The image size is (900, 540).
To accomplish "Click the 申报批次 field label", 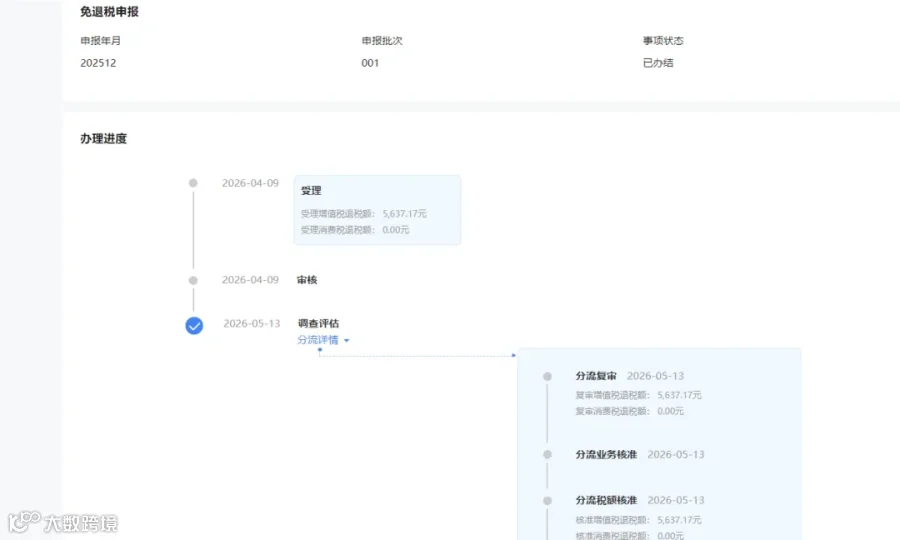I will (x=382, y=41).
